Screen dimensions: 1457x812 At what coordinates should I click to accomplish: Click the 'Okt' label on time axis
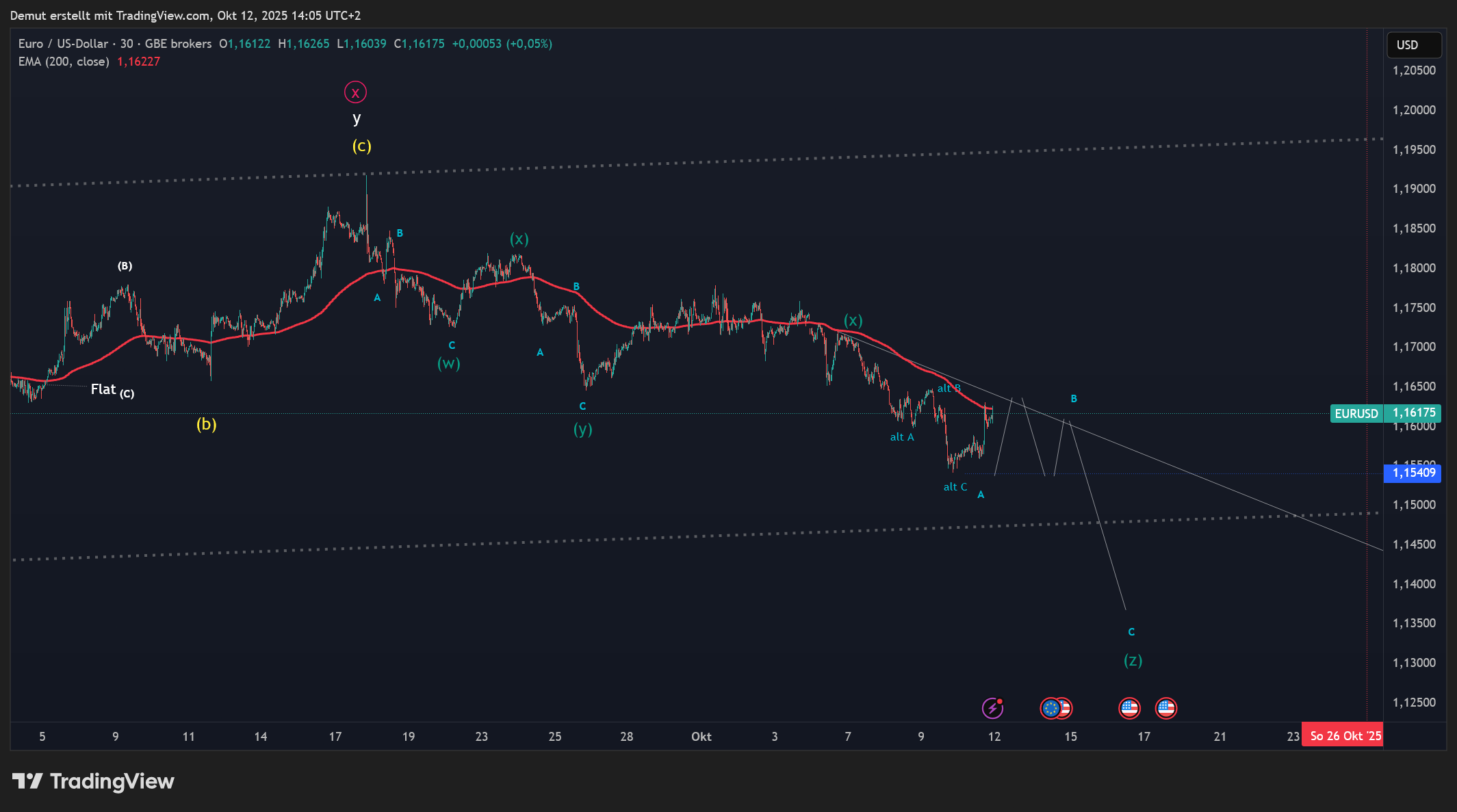coord(701,737)
